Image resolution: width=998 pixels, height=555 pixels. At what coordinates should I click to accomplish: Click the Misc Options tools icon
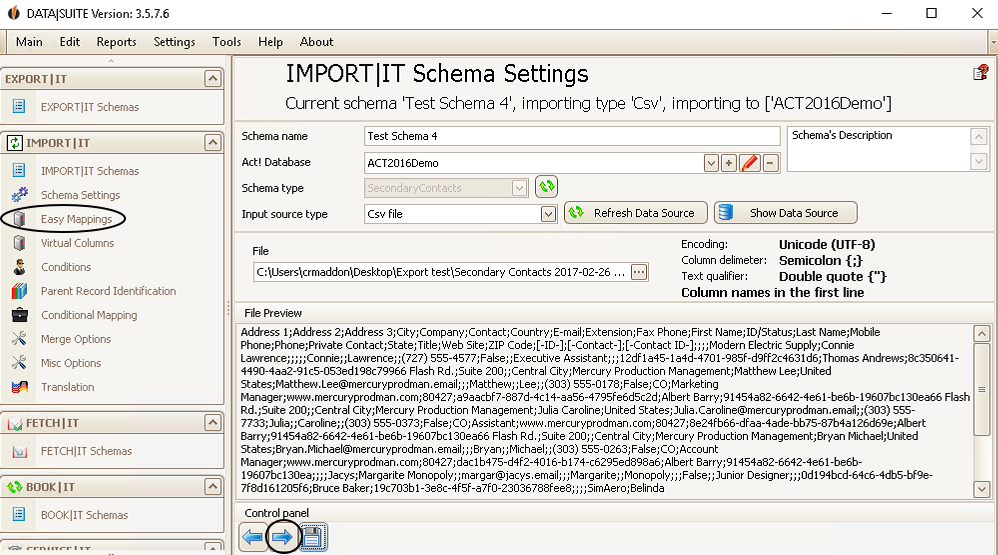(x=19, y=363)
